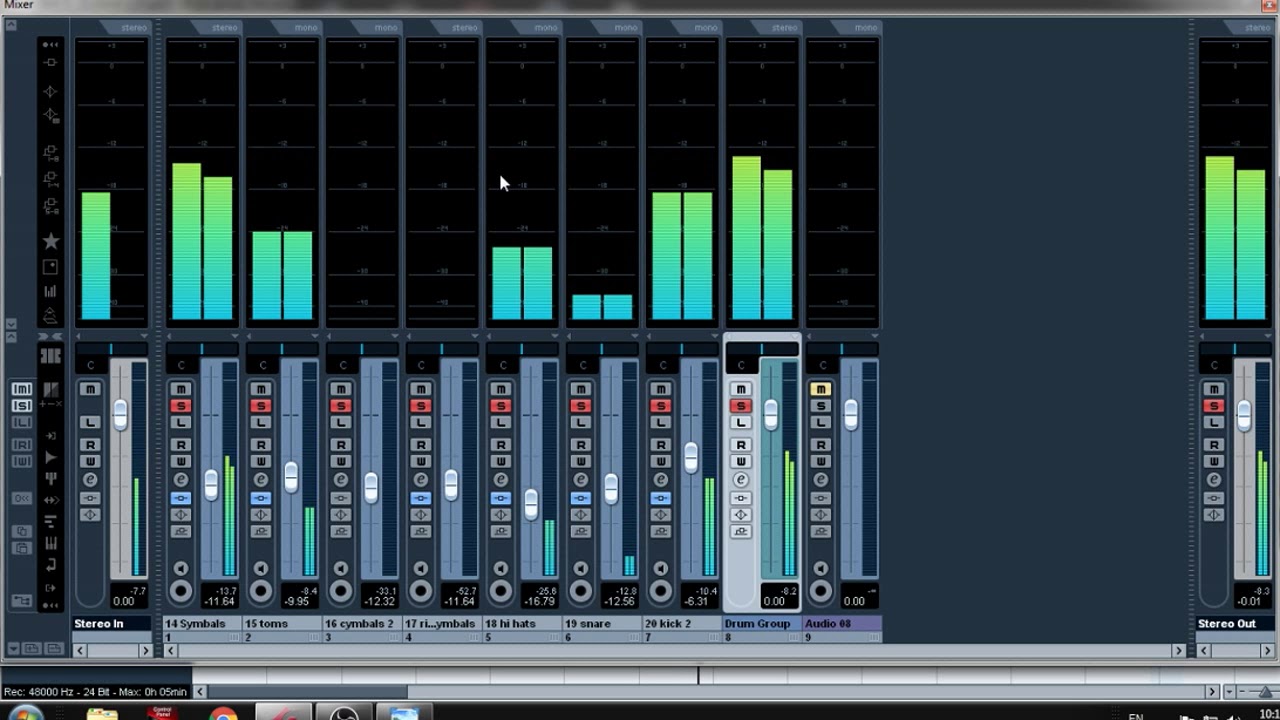Open the edit 'e' button on Drum Group
The width and height of the screenshot is (1280, 720).
tap(740, 480)
